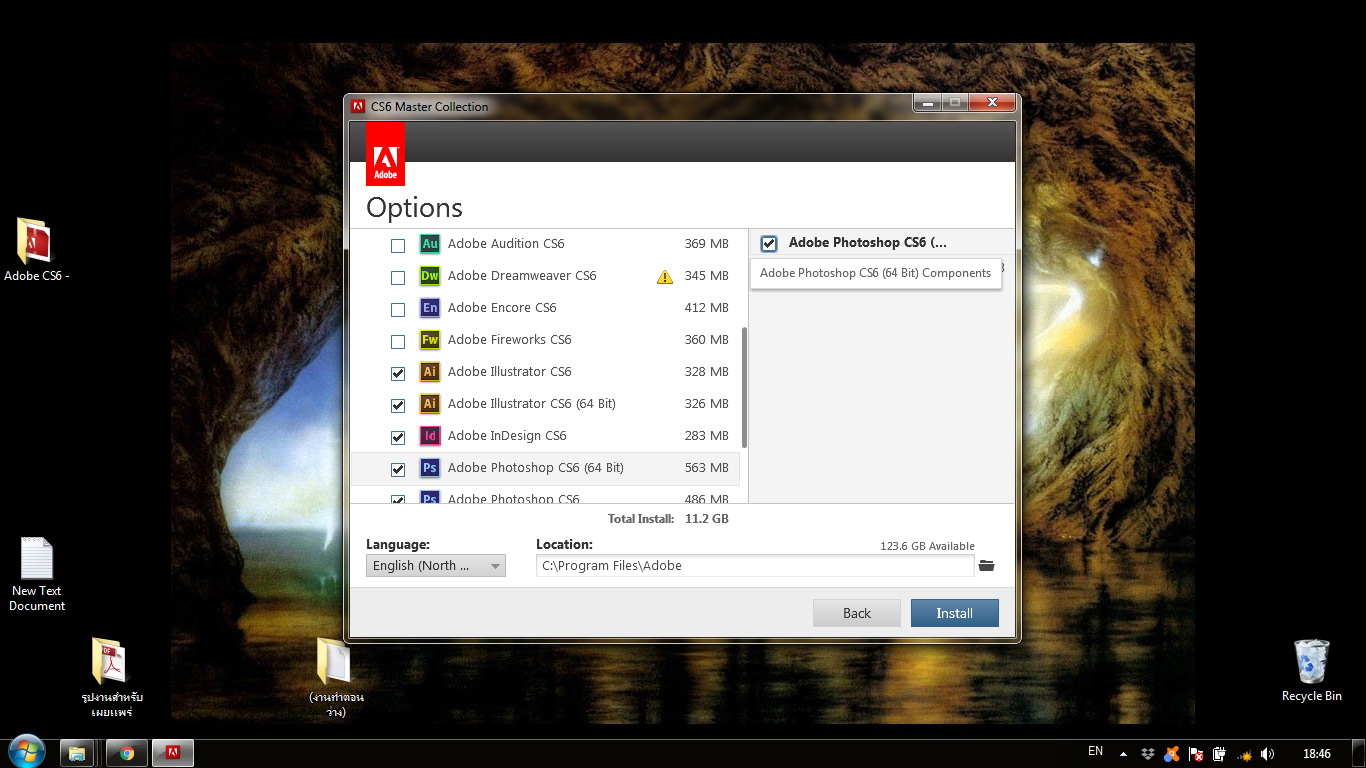Click the Options heading
1366x768 pixels.
click(x=414, y=208)
